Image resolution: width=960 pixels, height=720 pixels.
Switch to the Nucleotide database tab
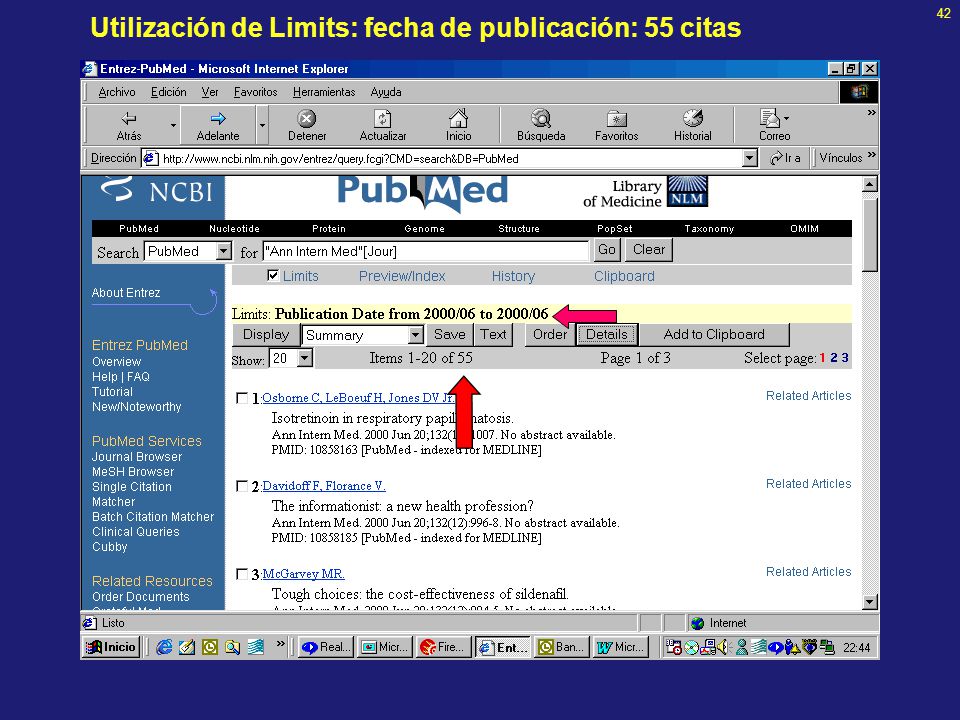pyautogui.click(x=234, y=228)
